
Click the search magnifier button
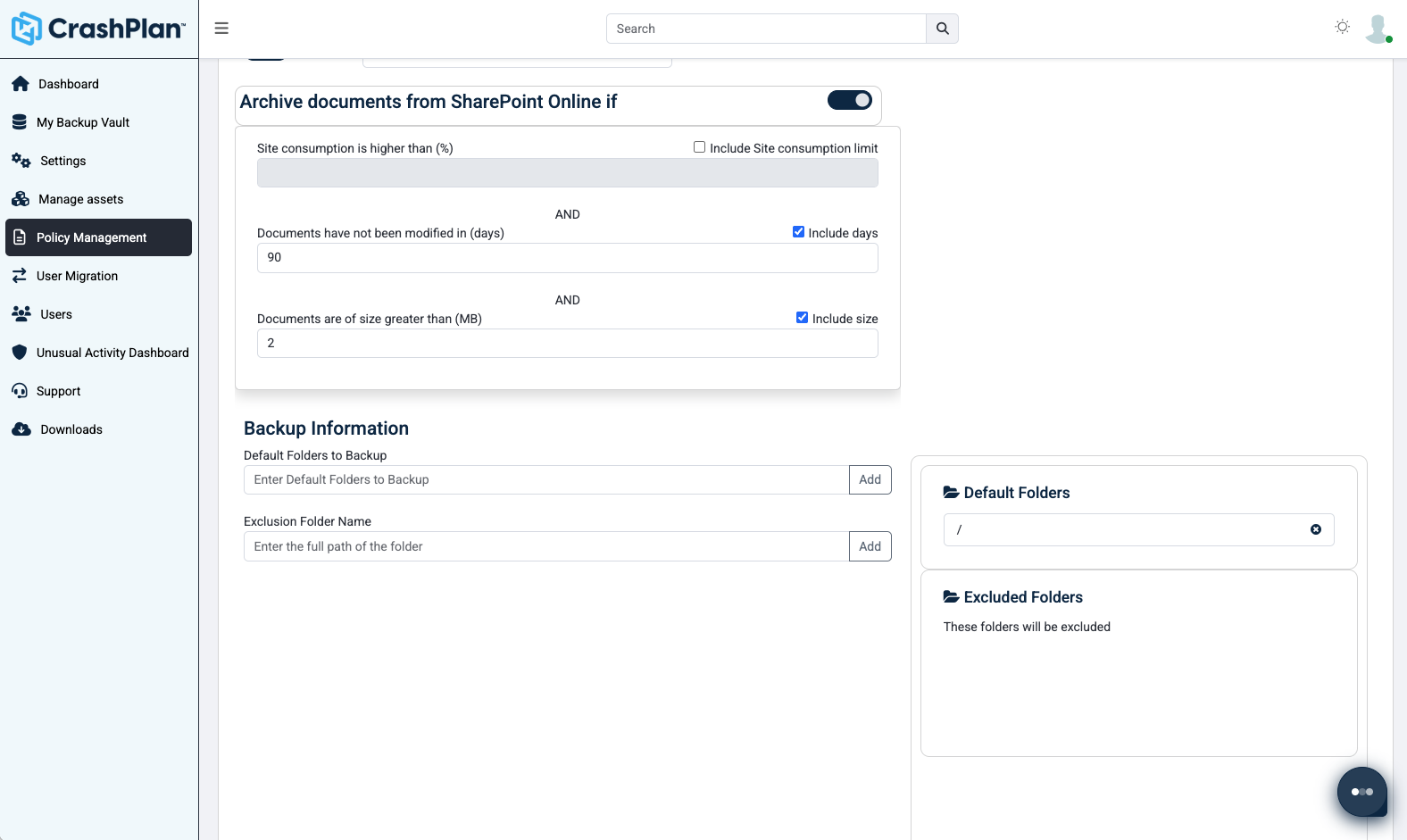click(x=943, y=29)
